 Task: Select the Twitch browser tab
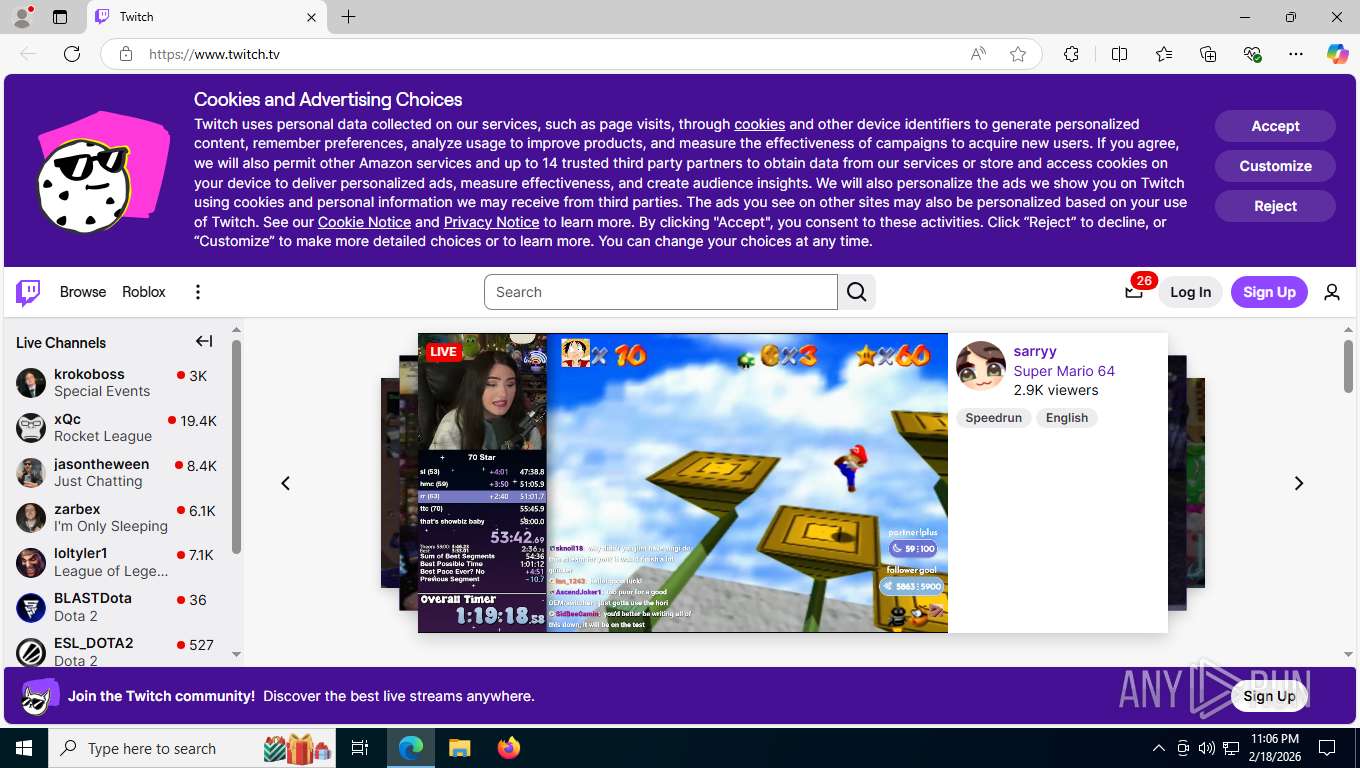pos(207,17)
